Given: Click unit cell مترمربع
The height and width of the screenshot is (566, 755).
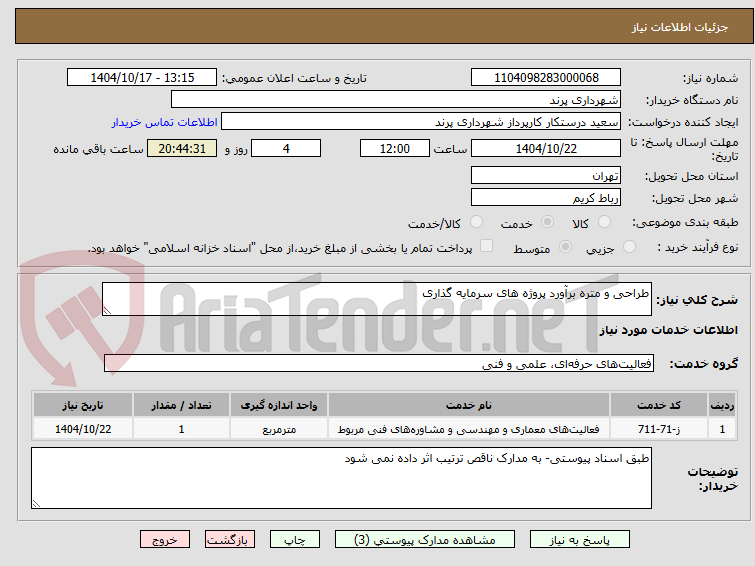Looking at the screenshot, I should coord(279,429).
